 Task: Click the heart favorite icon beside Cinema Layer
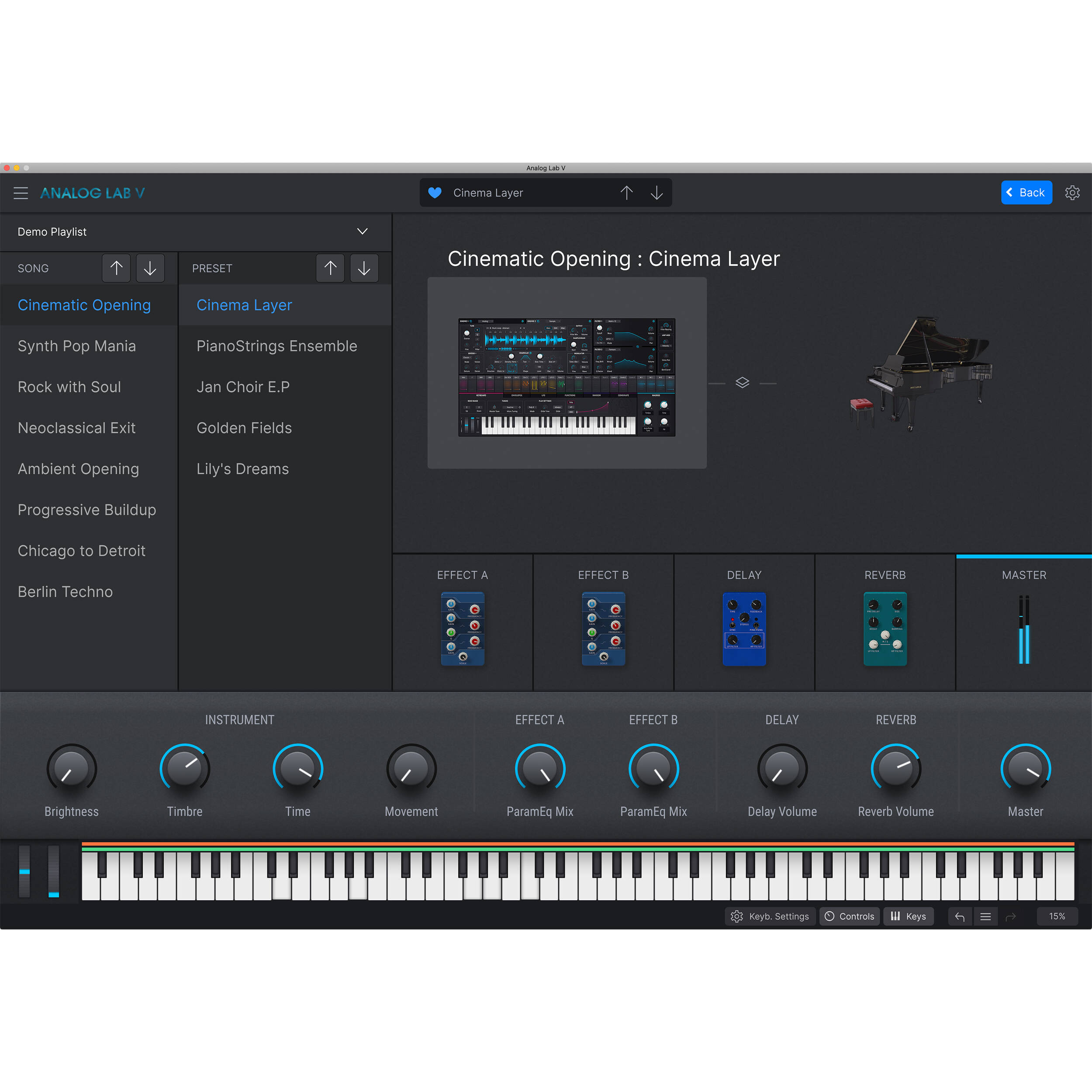point(435,193)
